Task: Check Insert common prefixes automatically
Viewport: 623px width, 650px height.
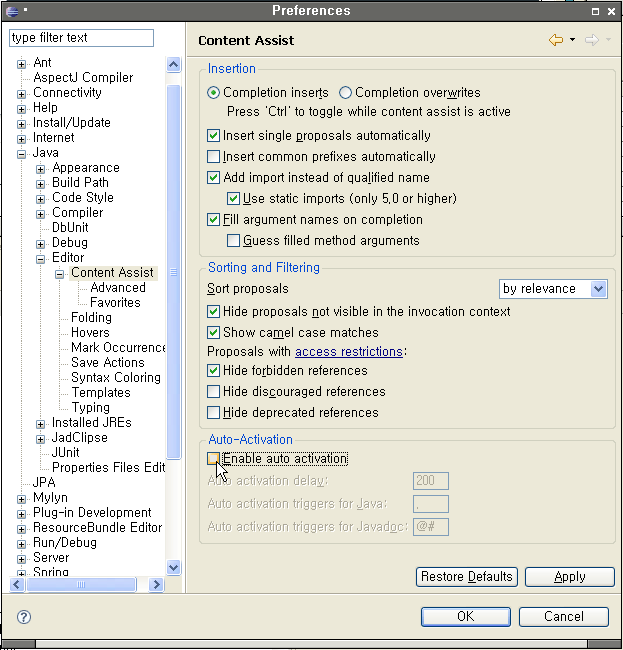Action: tap(213, 157)
